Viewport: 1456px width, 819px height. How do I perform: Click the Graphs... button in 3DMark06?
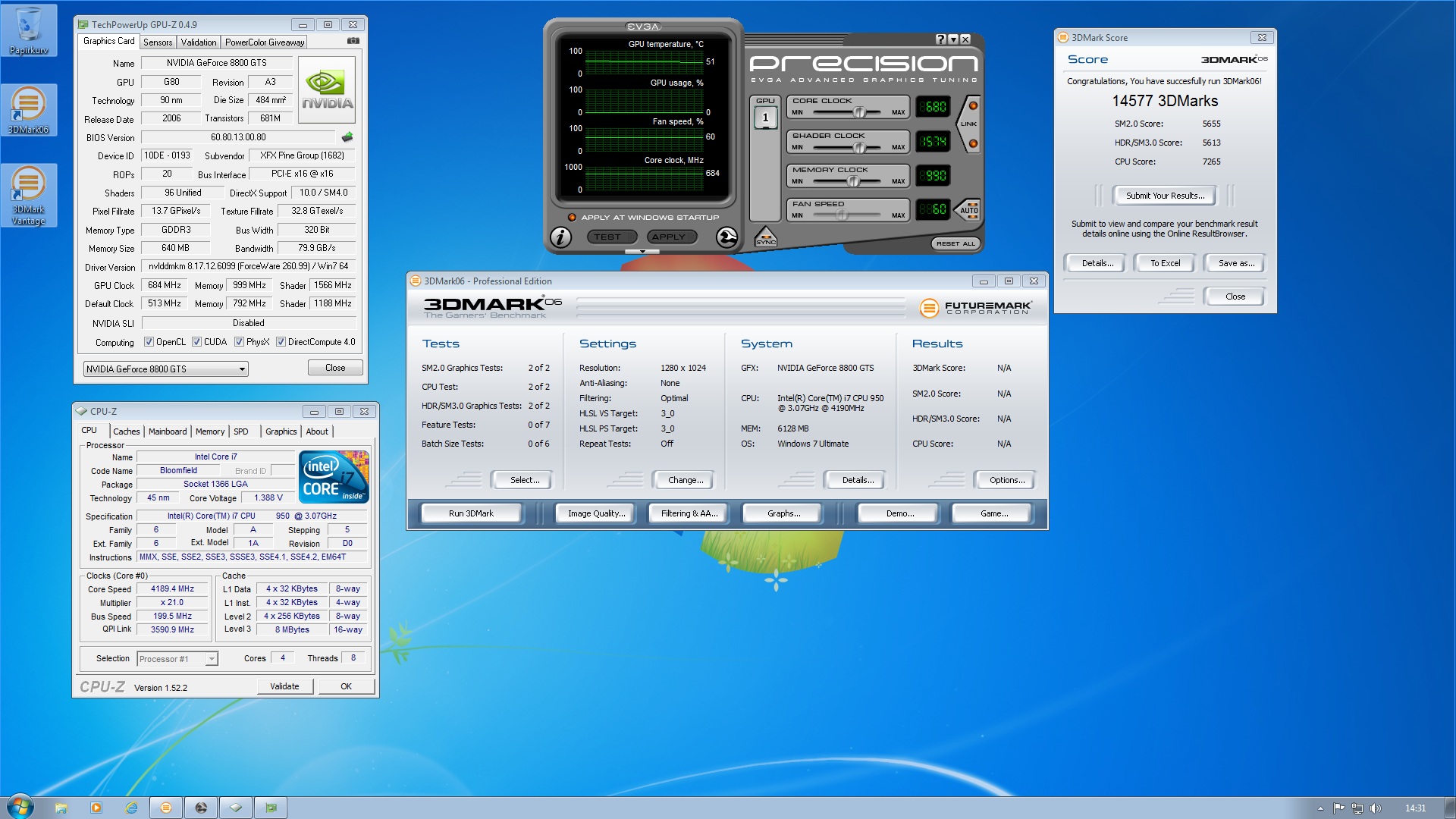click(783, 513)
